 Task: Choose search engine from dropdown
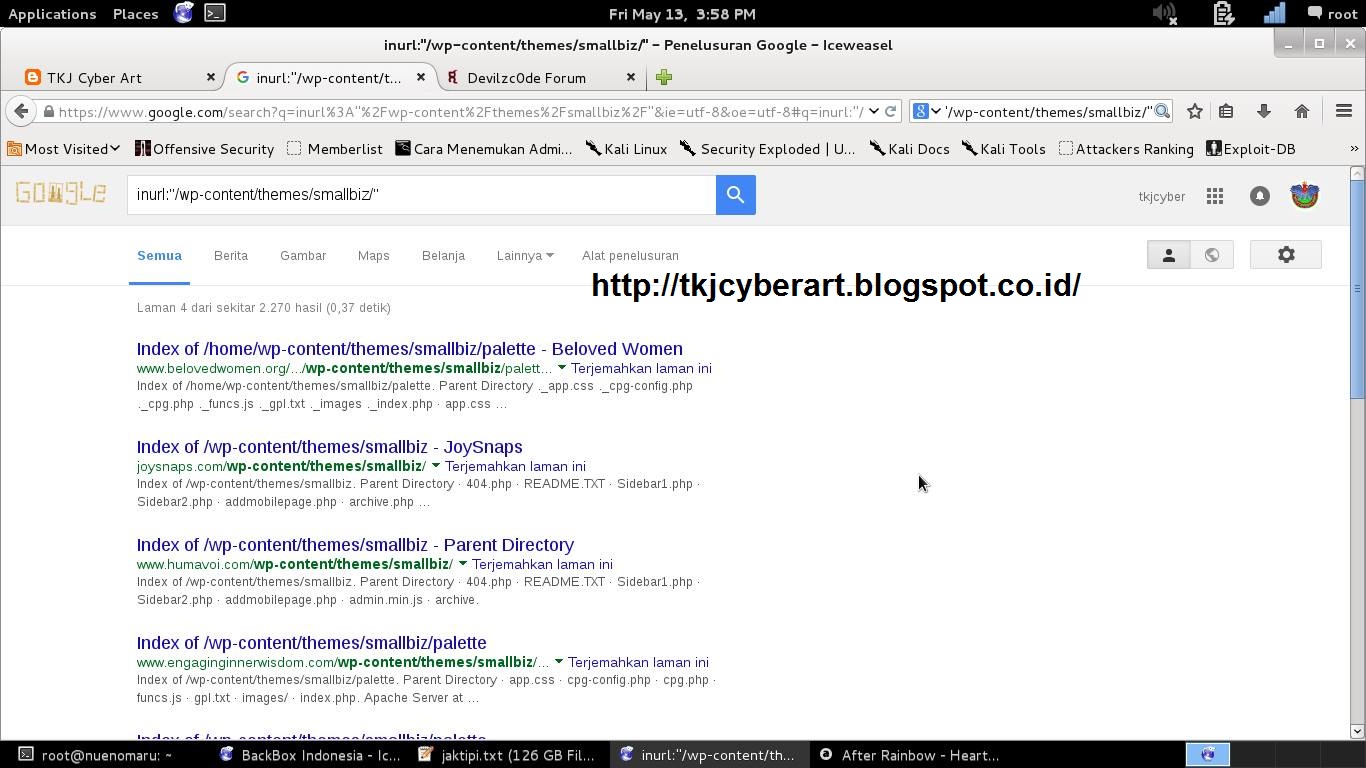point(927,111)
